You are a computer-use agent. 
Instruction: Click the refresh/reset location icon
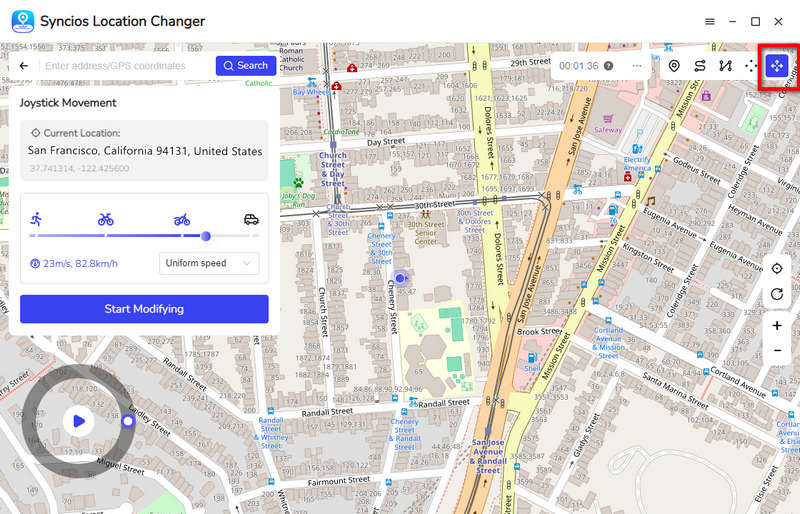(x=777, y=294)
